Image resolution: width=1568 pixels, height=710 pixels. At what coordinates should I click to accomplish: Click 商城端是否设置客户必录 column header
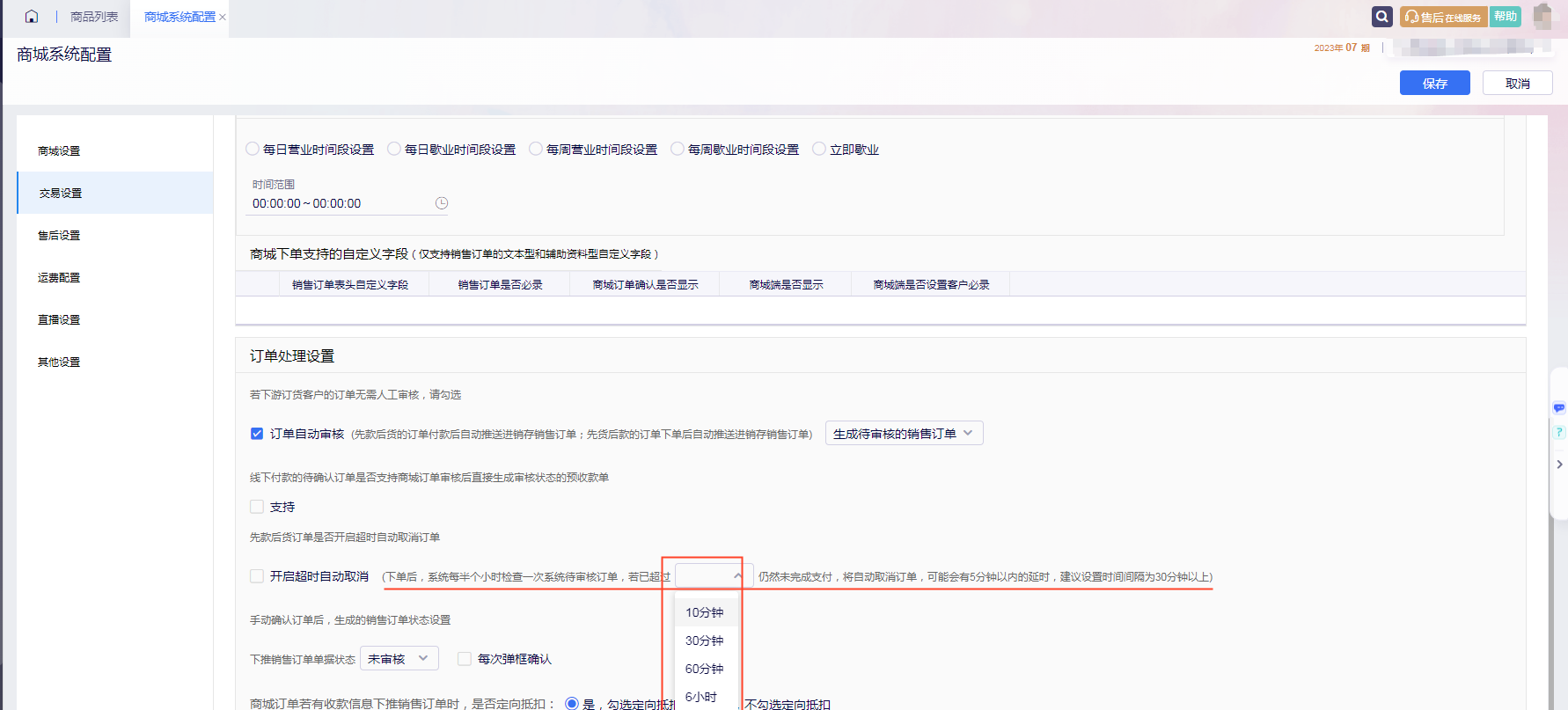(x=932, y=285)
